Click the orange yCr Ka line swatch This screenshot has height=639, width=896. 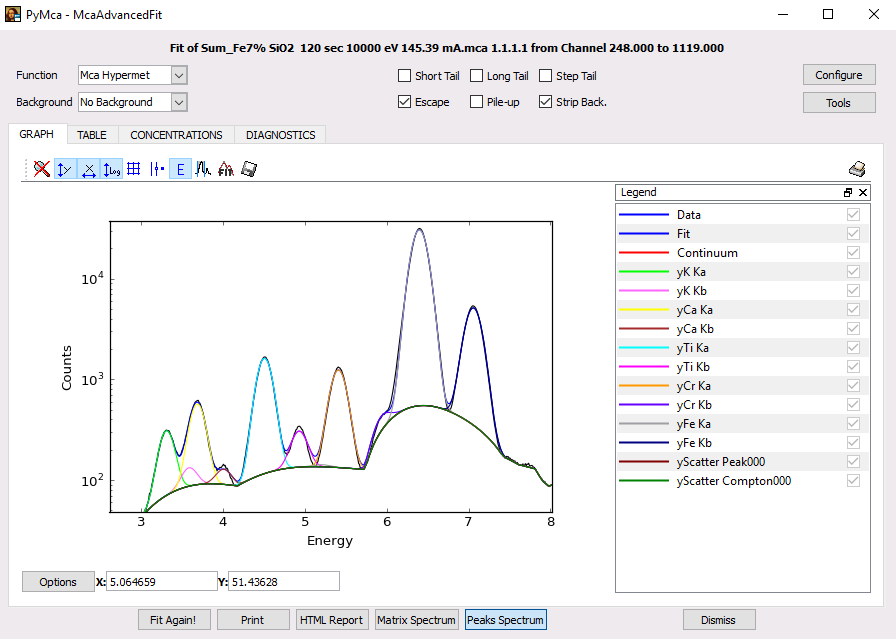click(x=643, y=386)
